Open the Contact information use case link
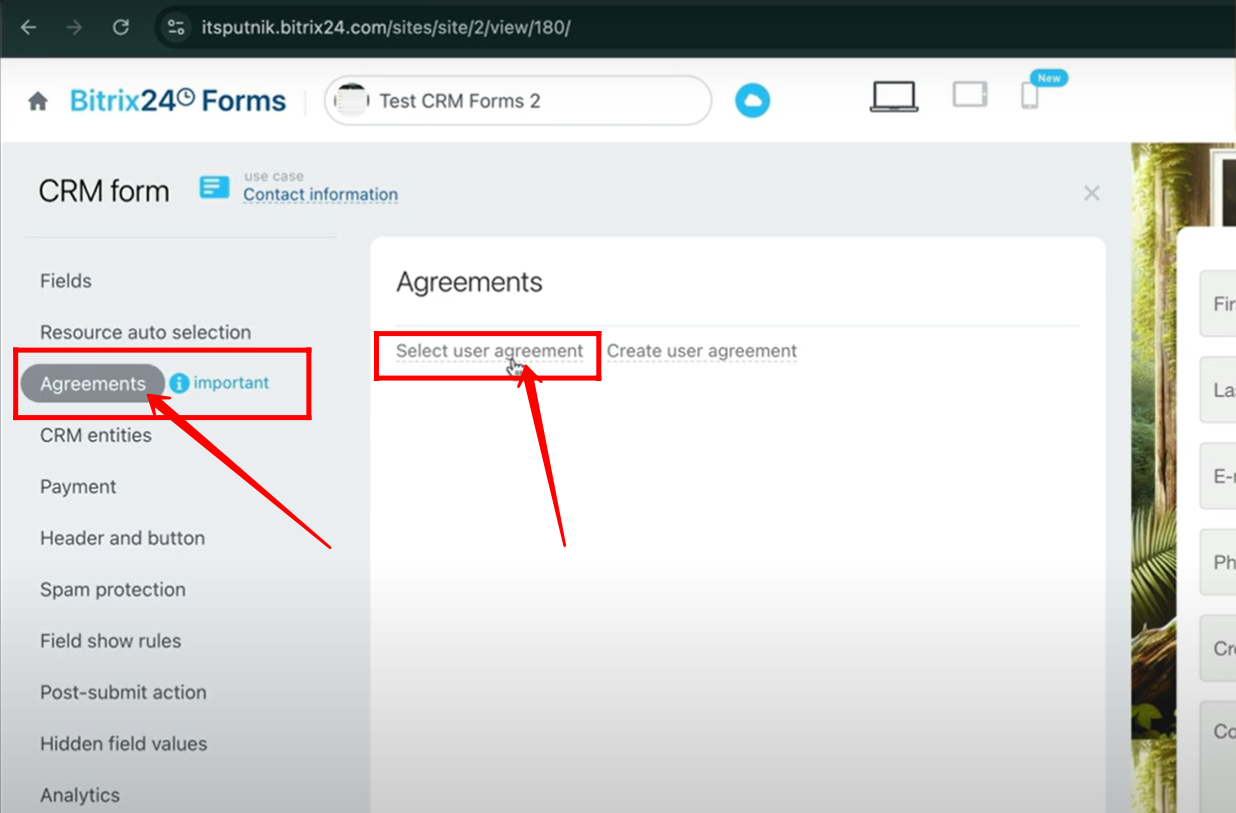 pyautogui.click(x=320, y=194)
